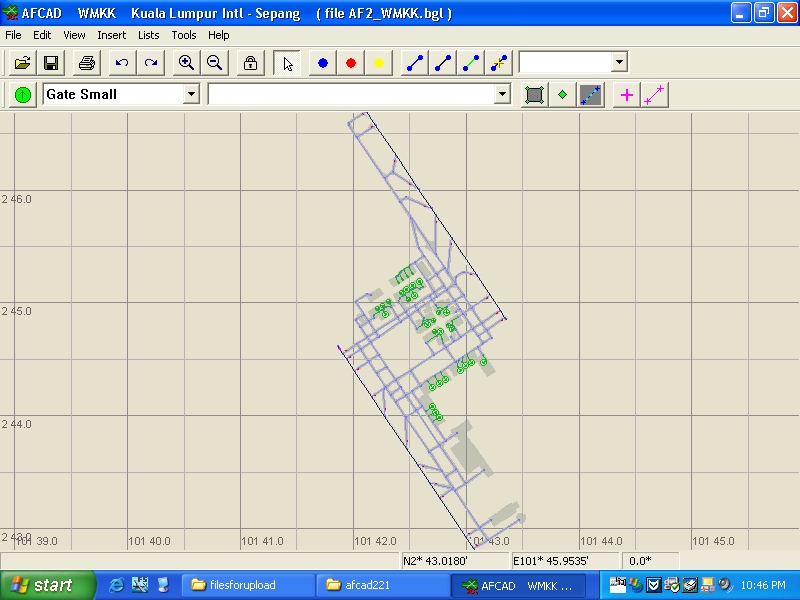The width and height of the screenshot is (800, 600).
Task: Undo the last edit
Action: [122, 63]
